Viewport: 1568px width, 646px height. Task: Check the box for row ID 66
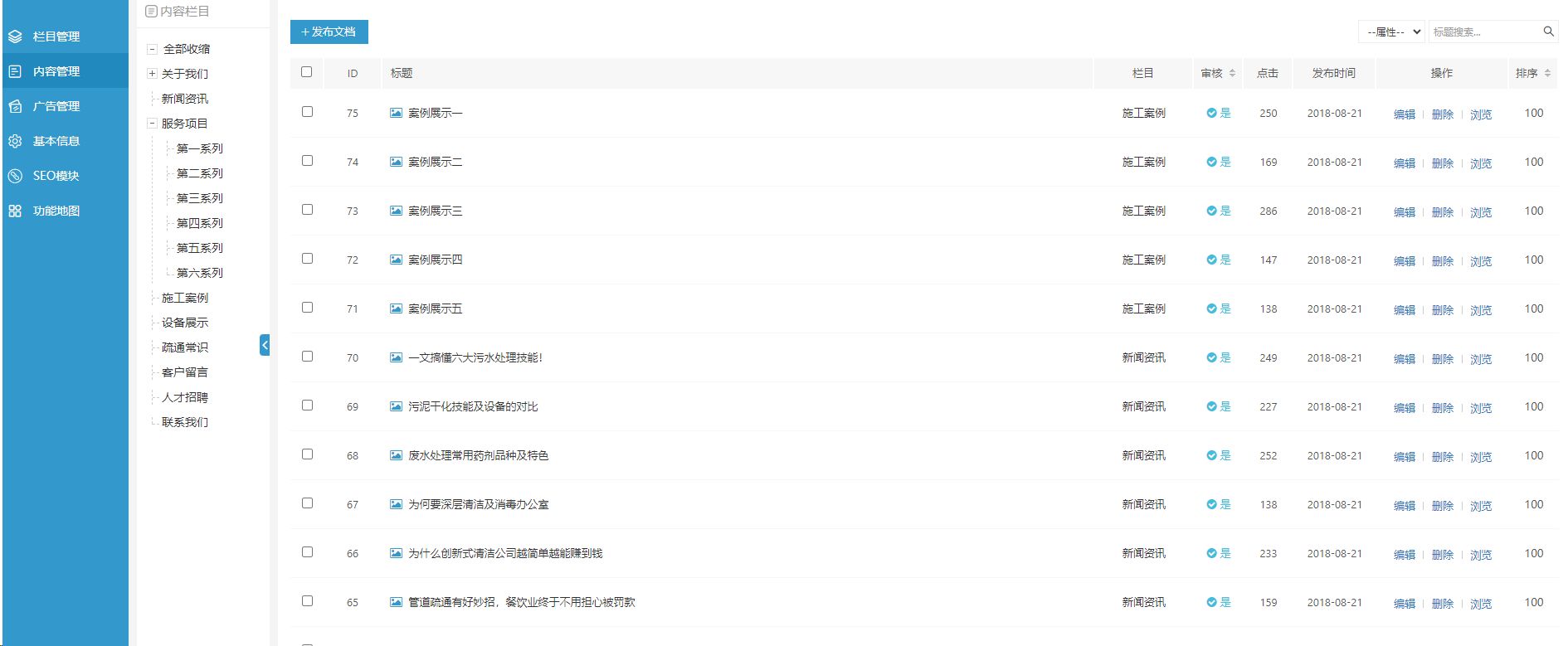[307, 552]
